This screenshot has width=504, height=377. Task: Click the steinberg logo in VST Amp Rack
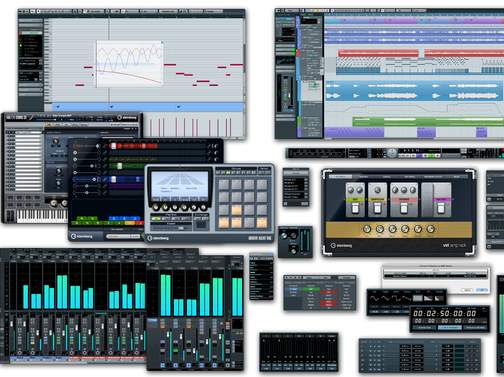click(x=341, y=246)
